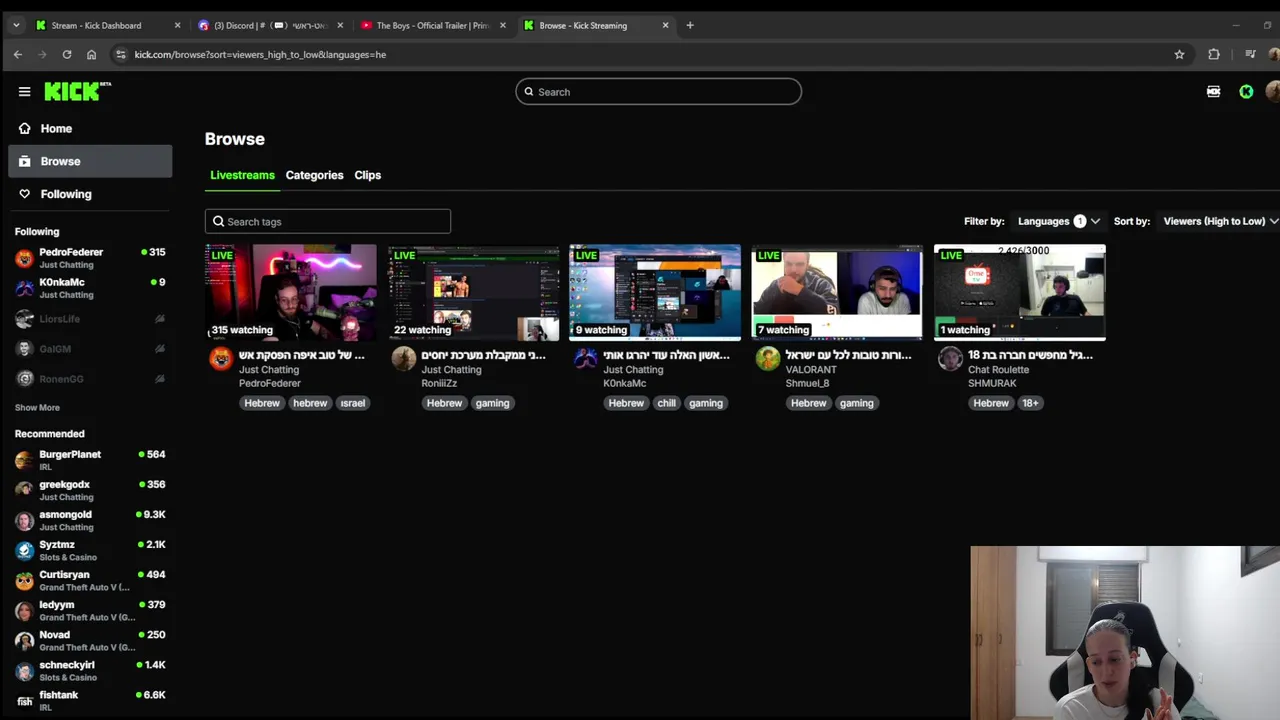The width and height of the screenshot is (1280, 720).
Task: Click K0nkaMc avatar in Following list
Action: tap(24, 288)
